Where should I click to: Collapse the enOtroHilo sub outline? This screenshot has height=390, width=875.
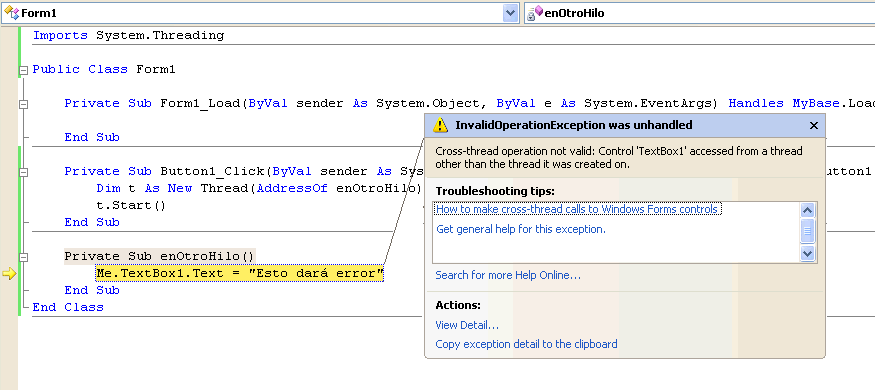(x=23, y=257)
